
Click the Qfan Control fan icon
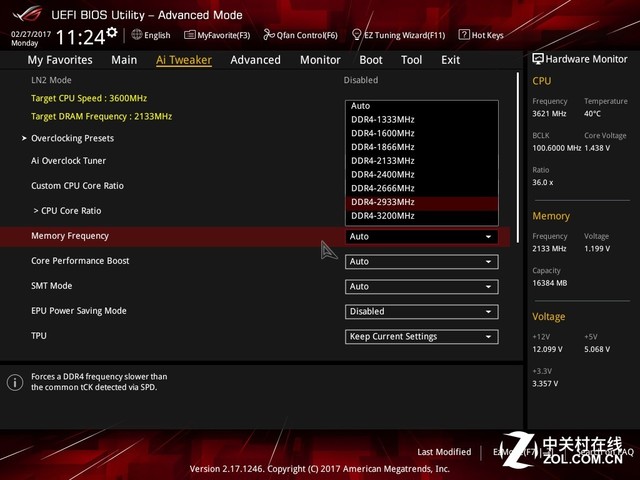coord(269,35)
